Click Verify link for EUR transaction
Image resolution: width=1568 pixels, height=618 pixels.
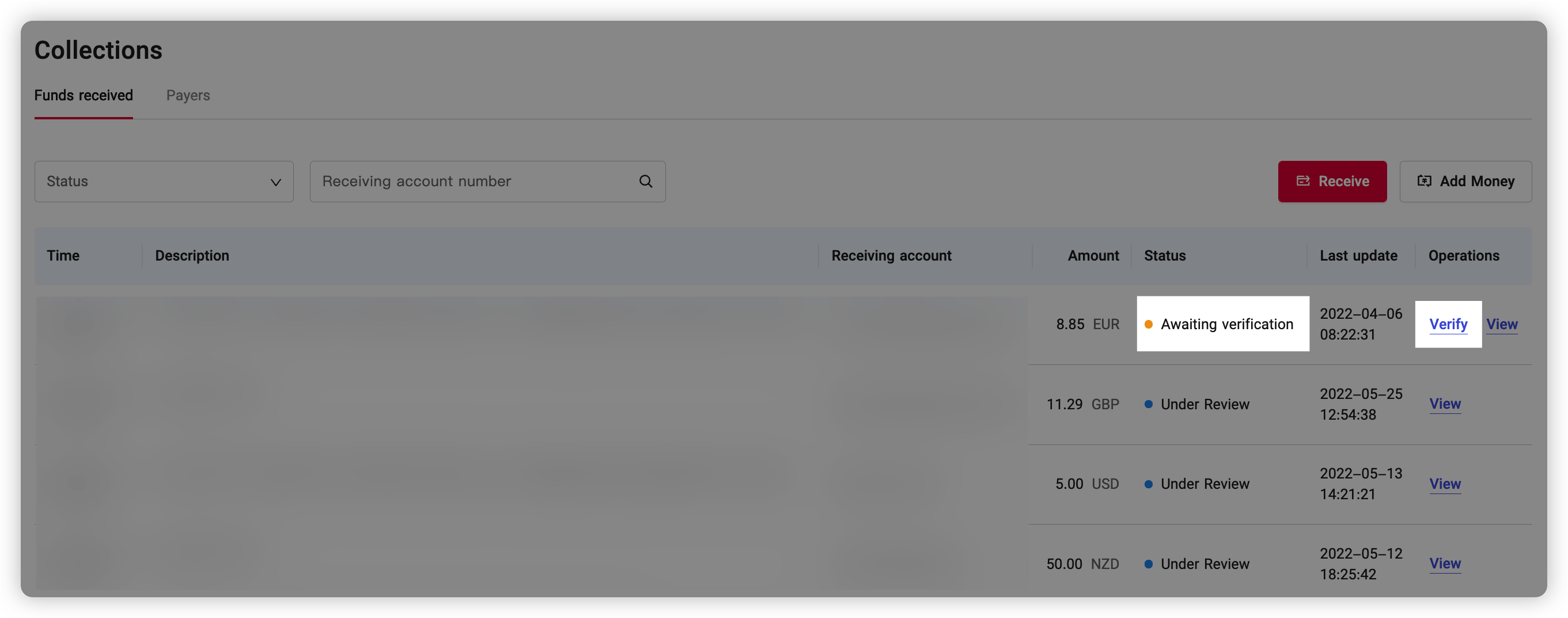click(x=1448, y=324)
